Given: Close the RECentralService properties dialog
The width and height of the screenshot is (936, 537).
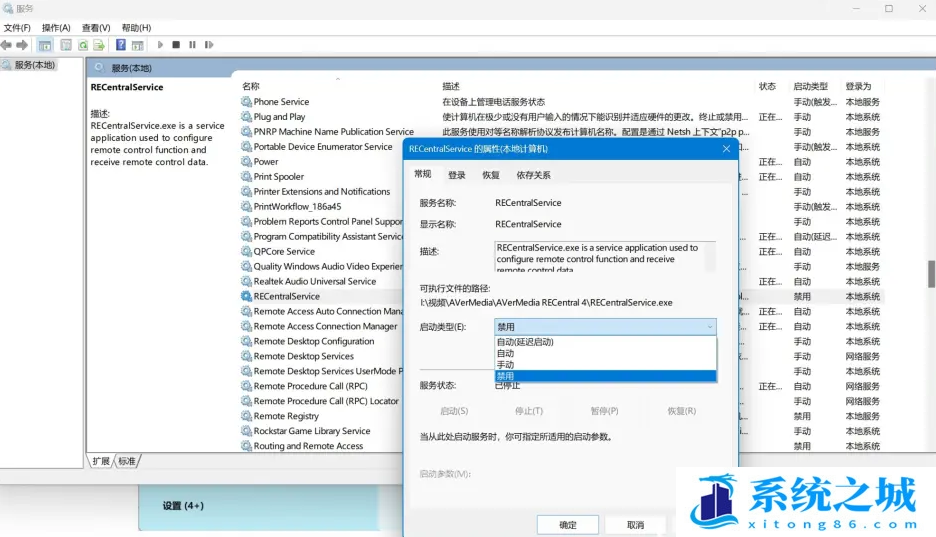Looking at the screenshot, I should pyautogui.click(x=726, y=149).
